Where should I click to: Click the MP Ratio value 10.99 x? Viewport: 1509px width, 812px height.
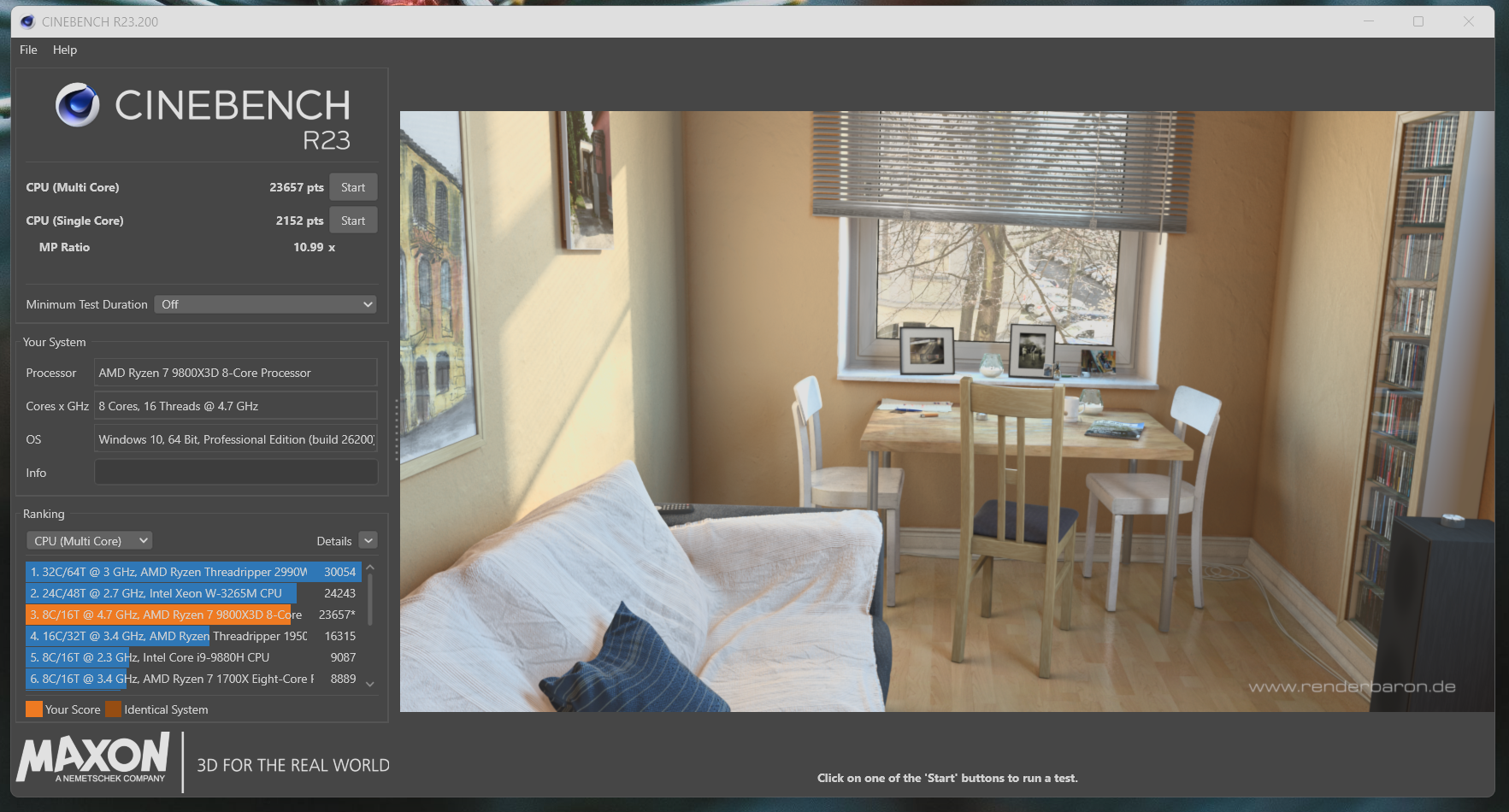(x=314, y=247)
